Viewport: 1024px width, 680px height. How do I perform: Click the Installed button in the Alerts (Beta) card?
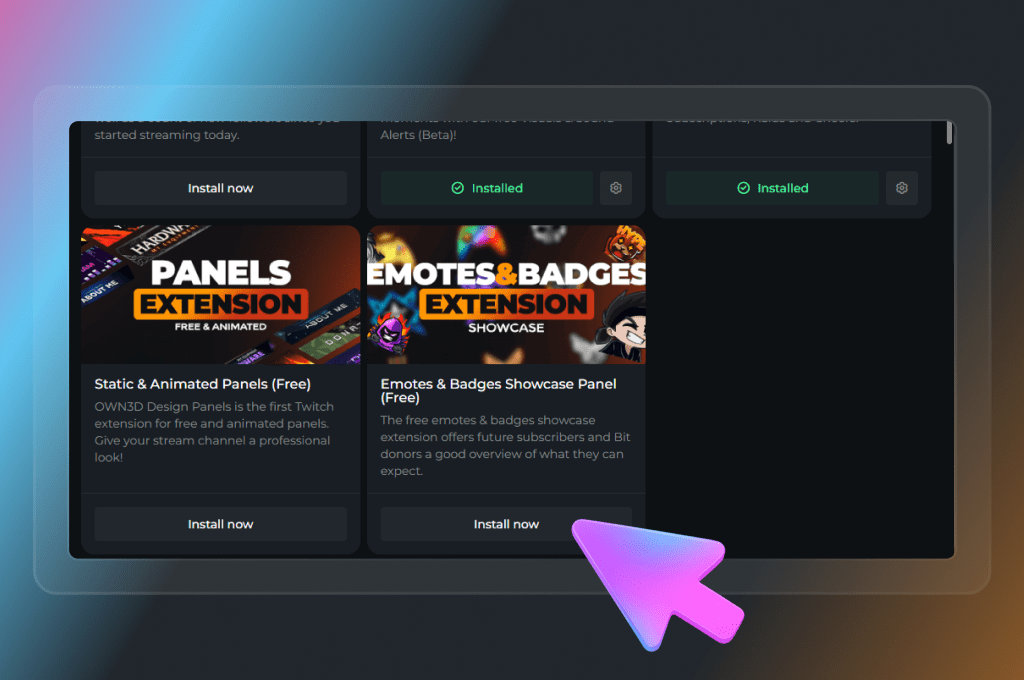487,188
